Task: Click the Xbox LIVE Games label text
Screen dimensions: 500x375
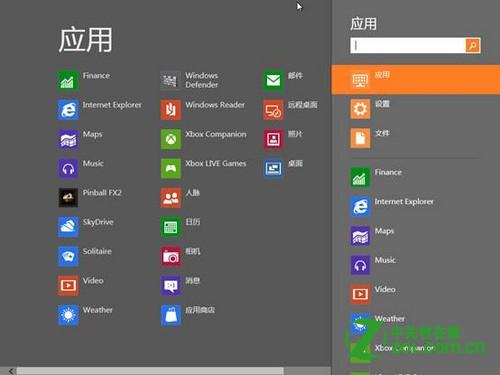Action: pyautogui.click(x=216, y=163)
